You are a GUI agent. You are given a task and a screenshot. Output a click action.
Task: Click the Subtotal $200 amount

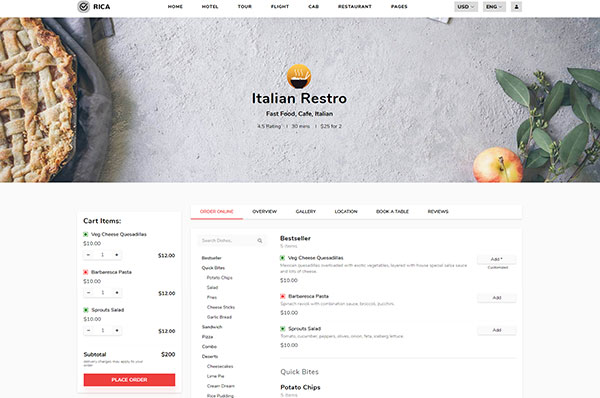pyautogui.click(x=168, y=354)
